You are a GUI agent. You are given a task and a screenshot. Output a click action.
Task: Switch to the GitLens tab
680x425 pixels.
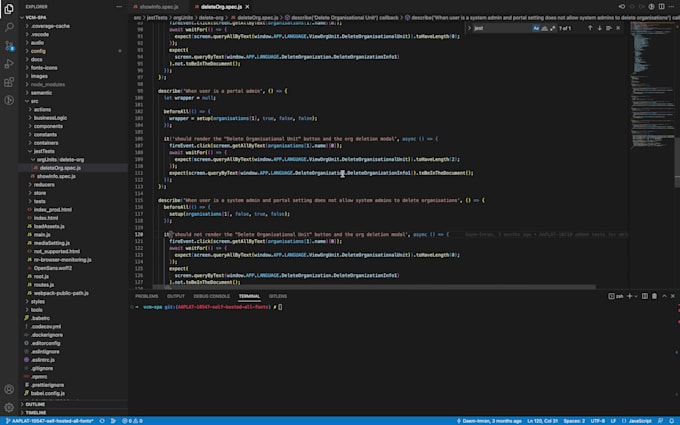[278, 296]
